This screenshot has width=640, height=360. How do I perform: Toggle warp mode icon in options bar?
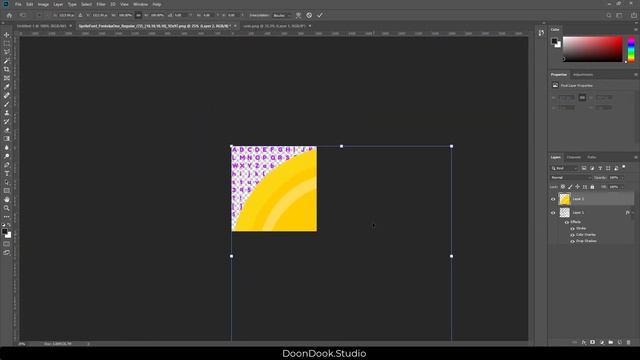[299, 15]
